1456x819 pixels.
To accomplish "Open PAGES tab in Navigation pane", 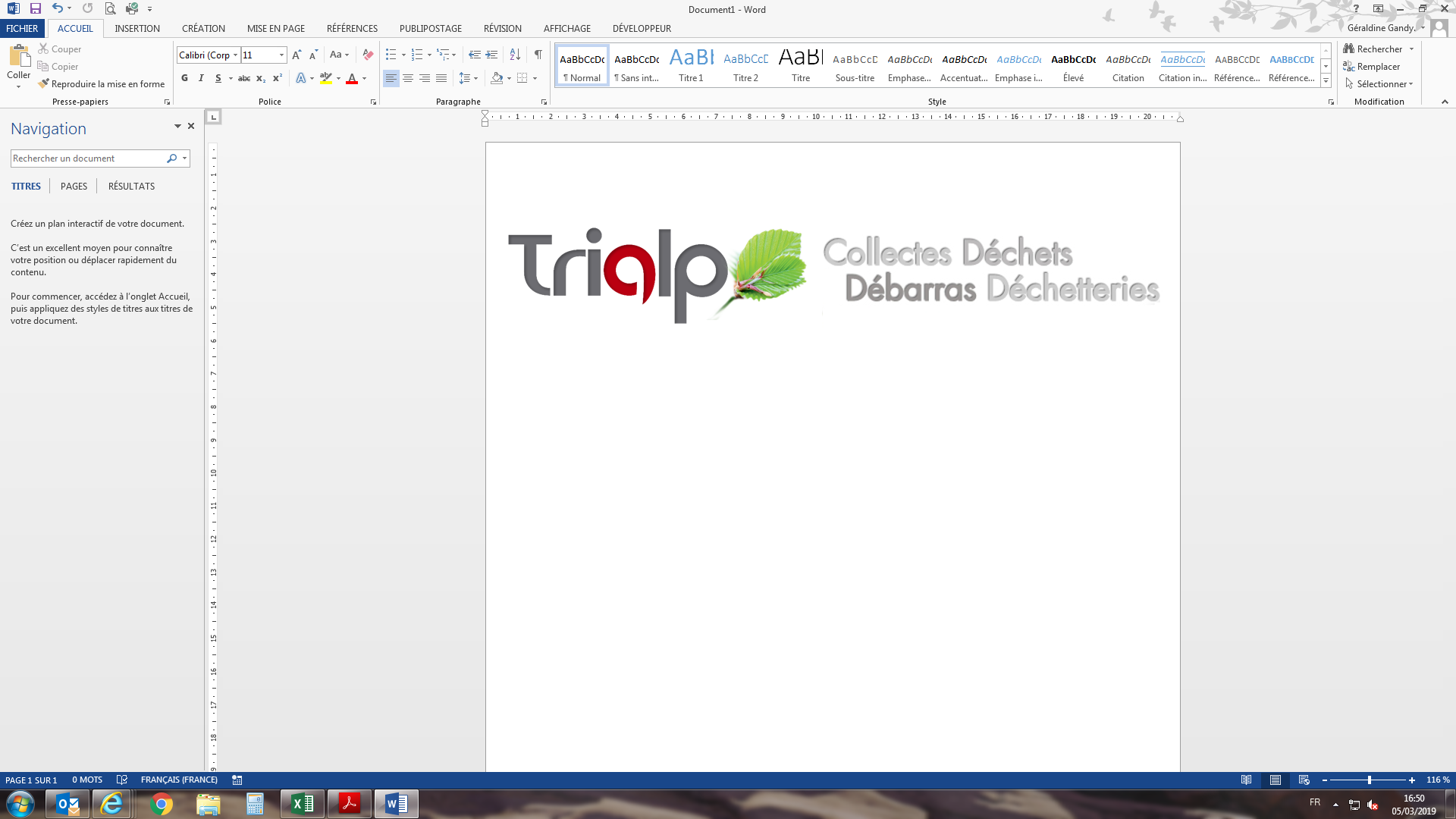I will click(74, 187).
